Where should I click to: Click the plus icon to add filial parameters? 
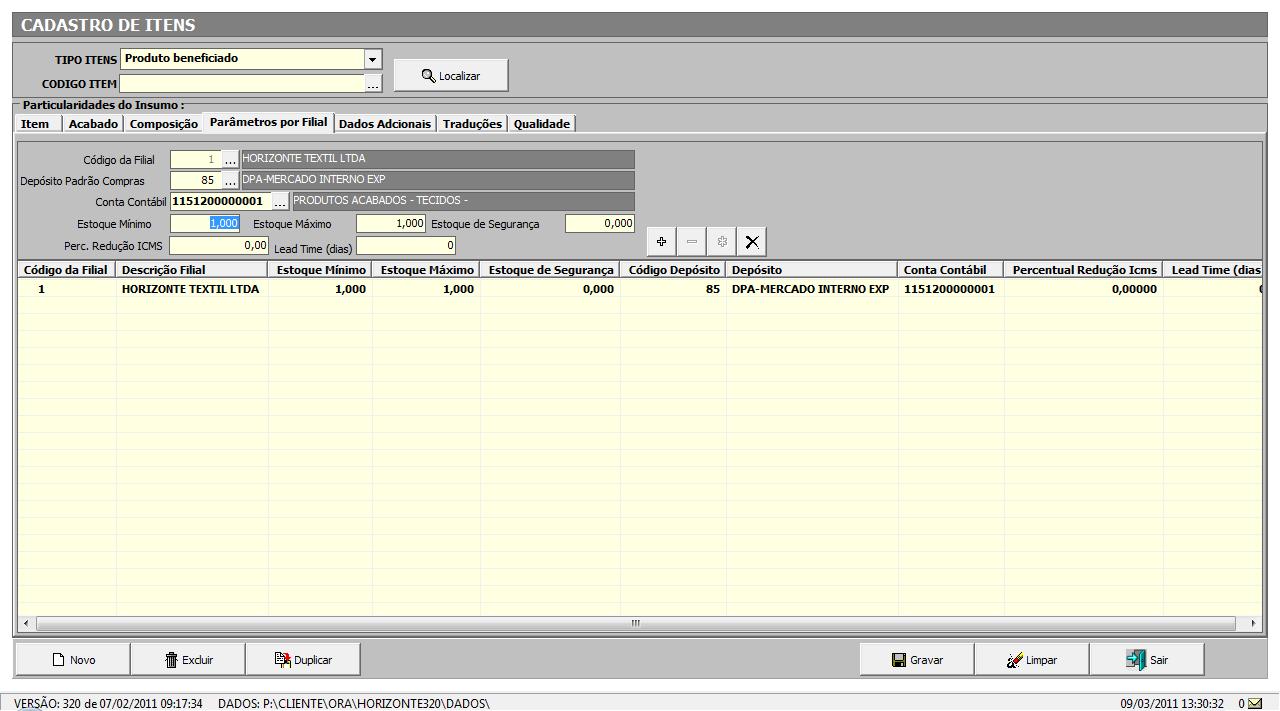[x=661, y=242]
